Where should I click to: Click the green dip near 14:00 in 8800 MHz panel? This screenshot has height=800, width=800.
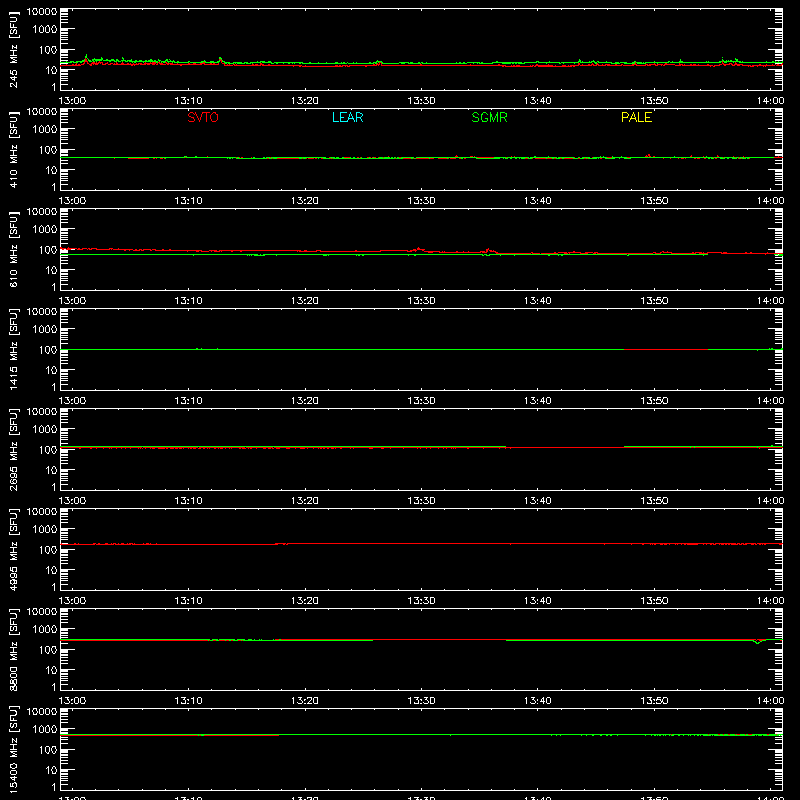(758, 642)
